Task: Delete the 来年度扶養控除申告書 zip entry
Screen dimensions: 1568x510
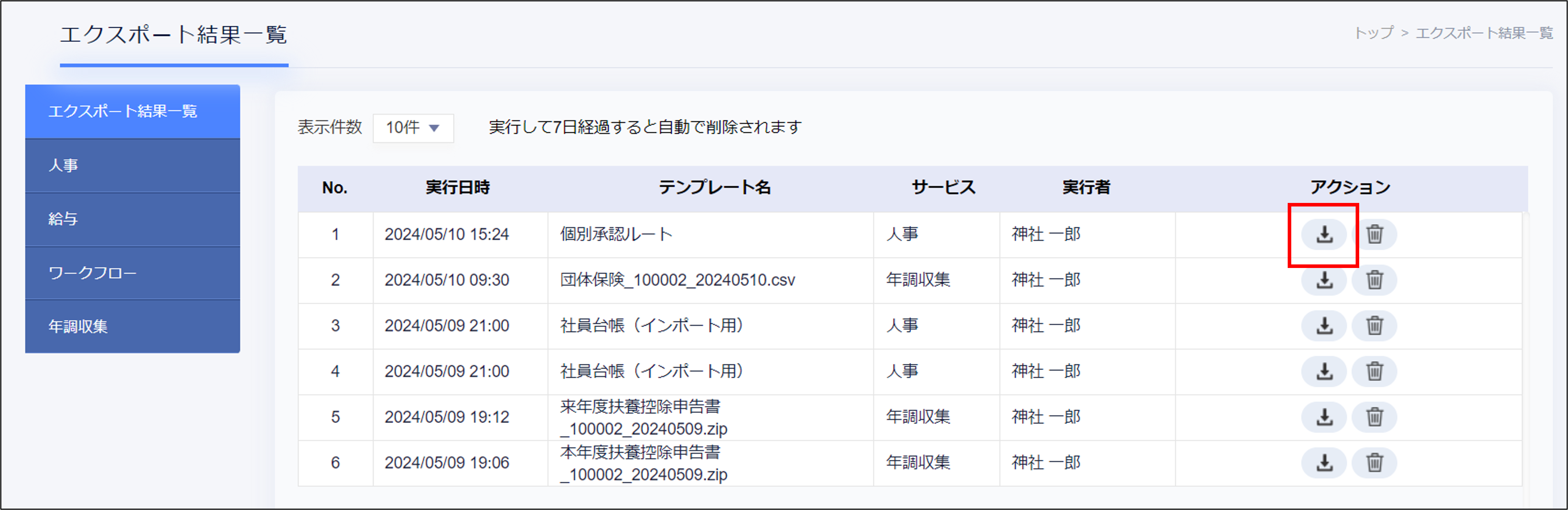Action: click(x=1374, y=417)
